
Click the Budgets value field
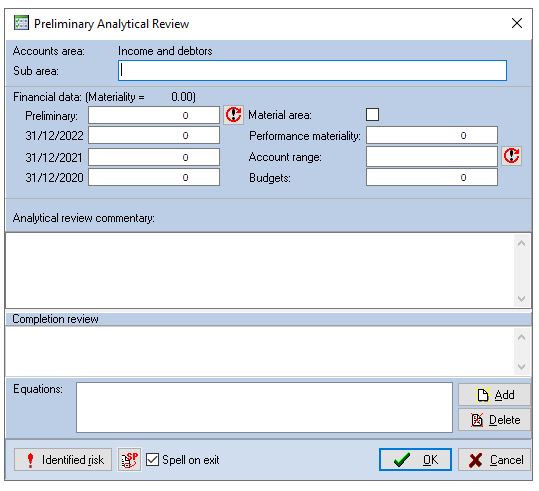coord(432,177)
